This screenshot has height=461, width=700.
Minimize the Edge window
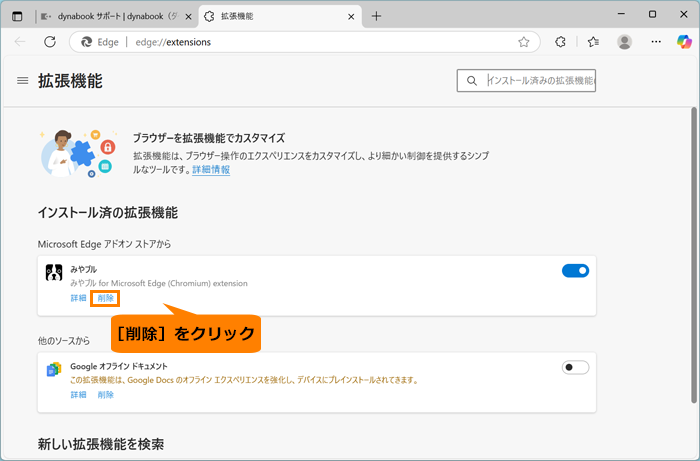click(x=621, y=14)
